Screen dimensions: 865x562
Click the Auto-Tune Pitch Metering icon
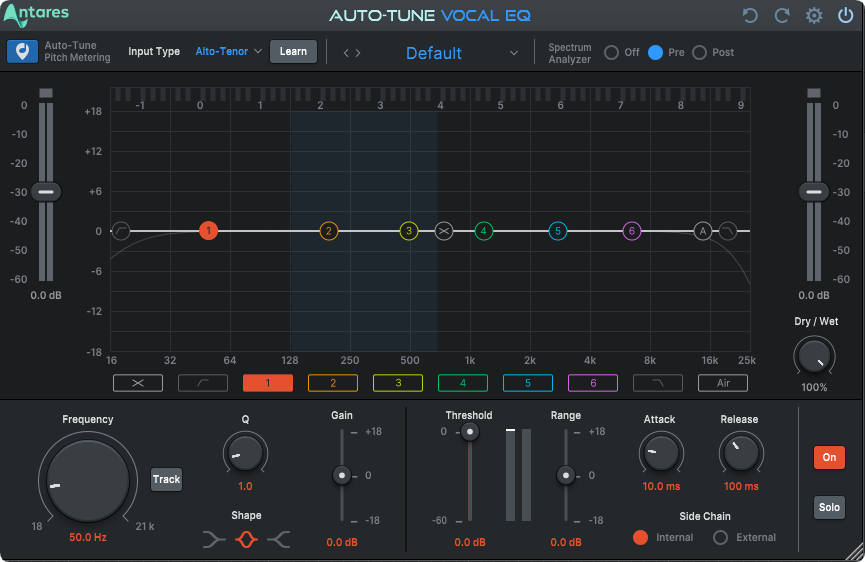click(x=23, y=52)
